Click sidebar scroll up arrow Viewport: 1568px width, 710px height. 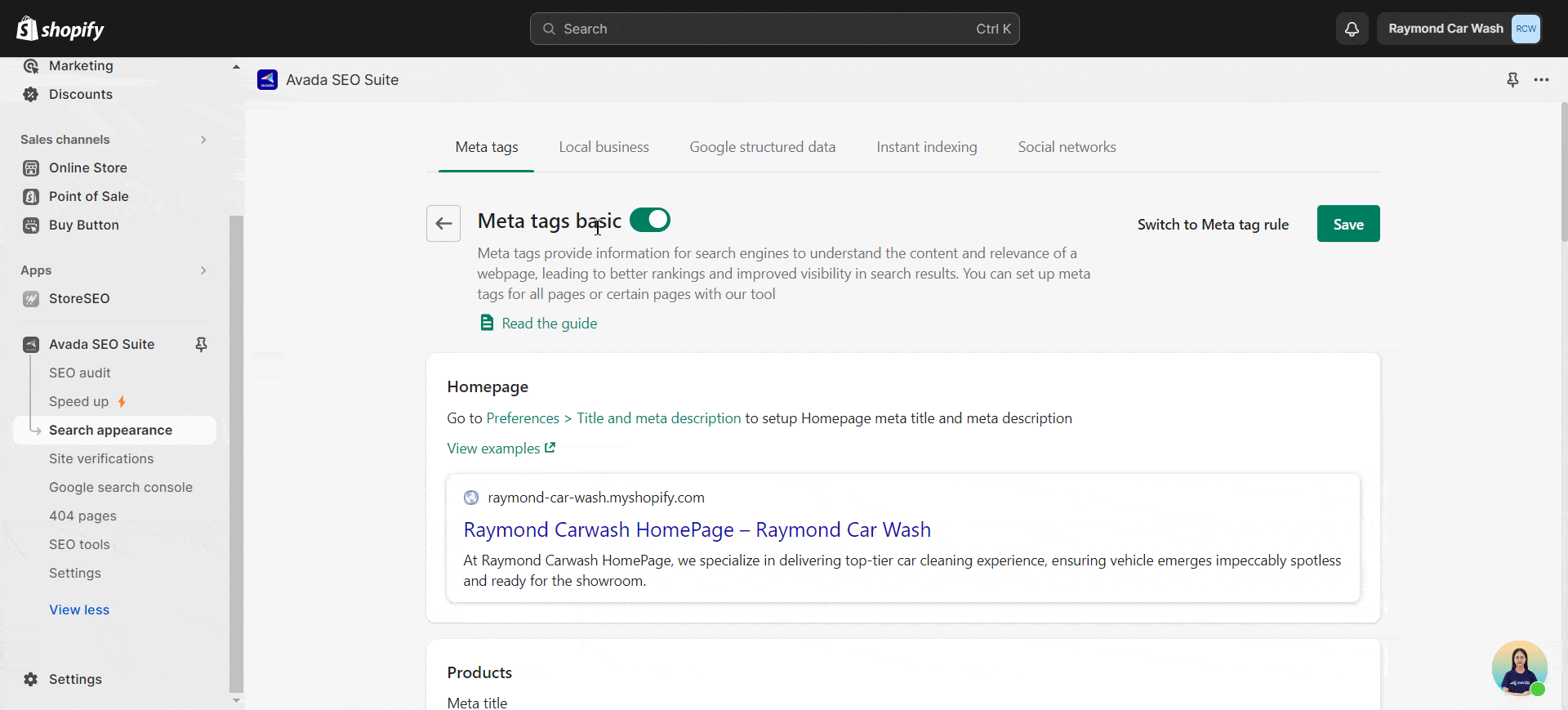click(x=236, y=67)
